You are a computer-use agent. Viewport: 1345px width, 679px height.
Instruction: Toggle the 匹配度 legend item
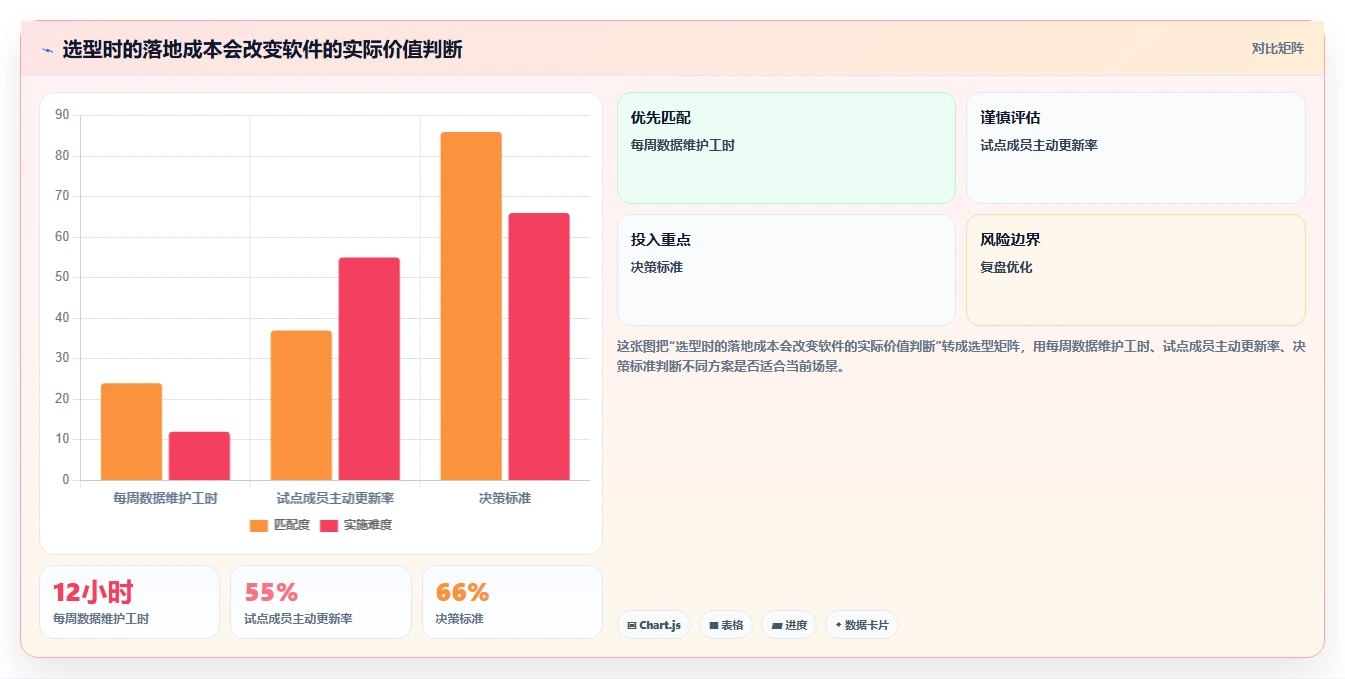point(279,525)
